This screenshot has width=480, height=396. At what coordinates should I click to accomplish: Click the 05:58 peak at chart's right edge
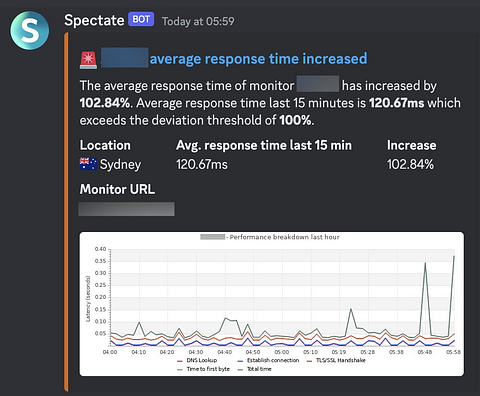454,257
